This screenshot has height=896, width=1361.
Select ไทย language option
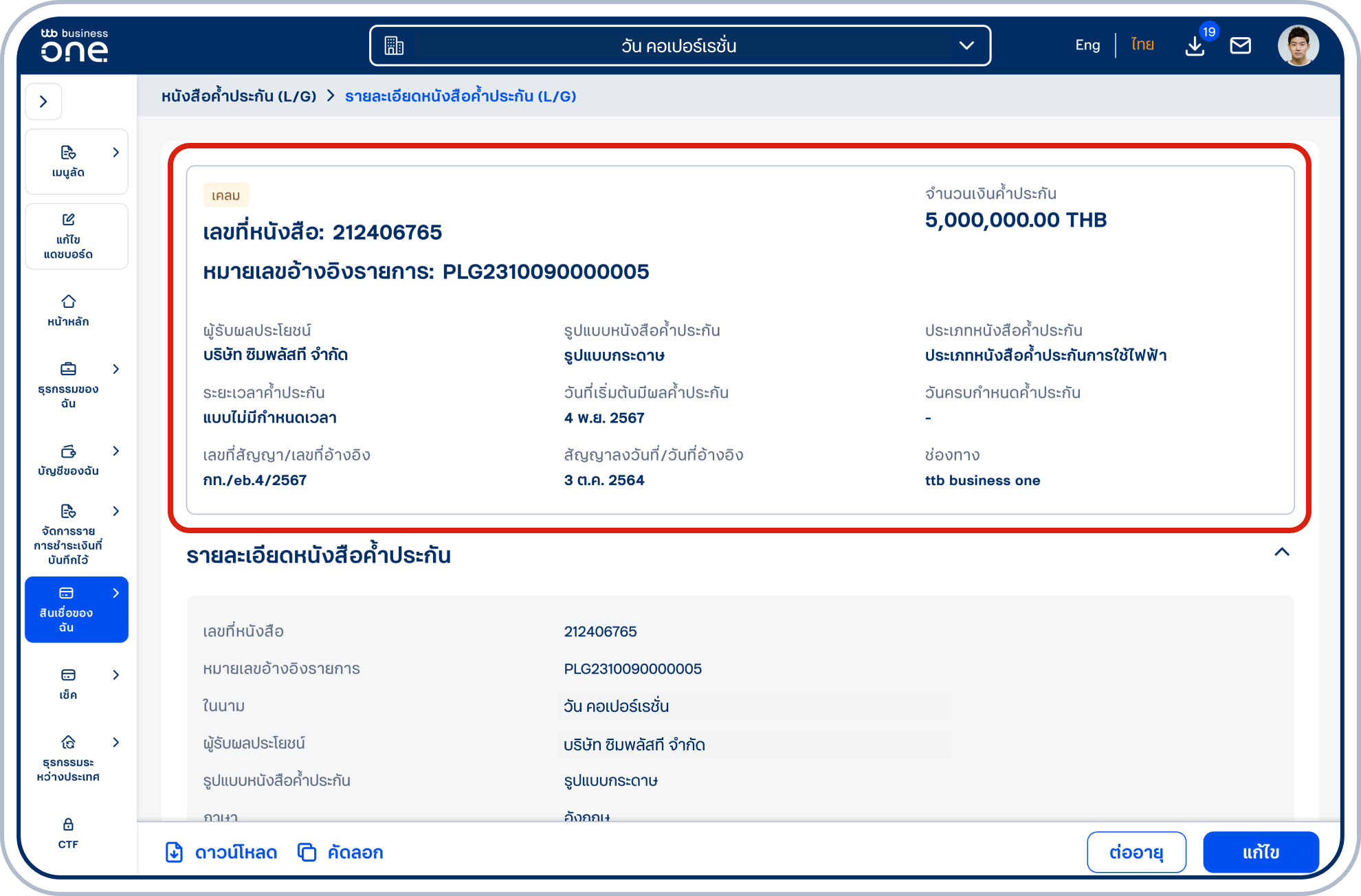pos(1141,44)
